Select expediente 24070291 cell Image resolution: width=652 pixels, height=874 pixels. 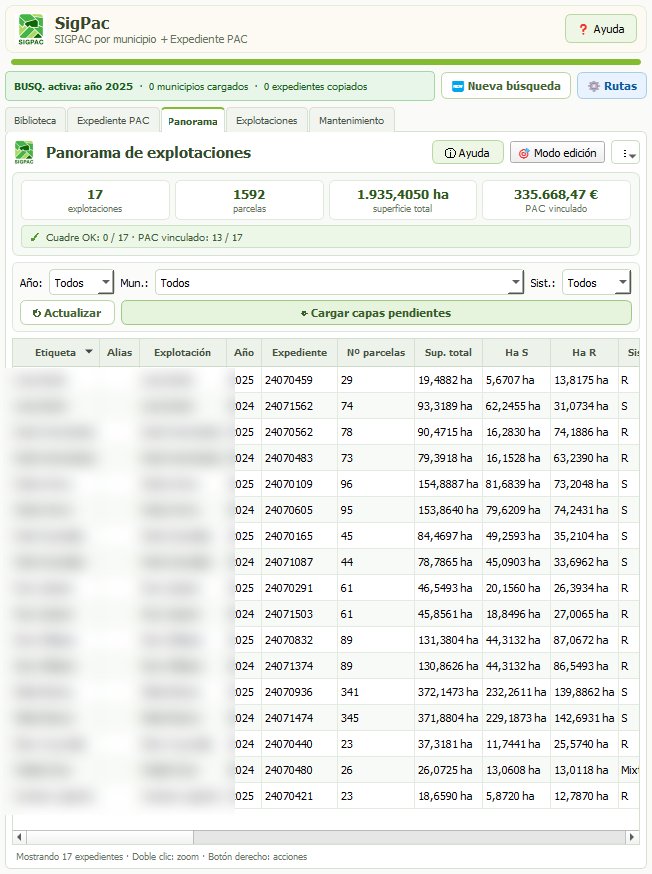click(x=299, y=588)
